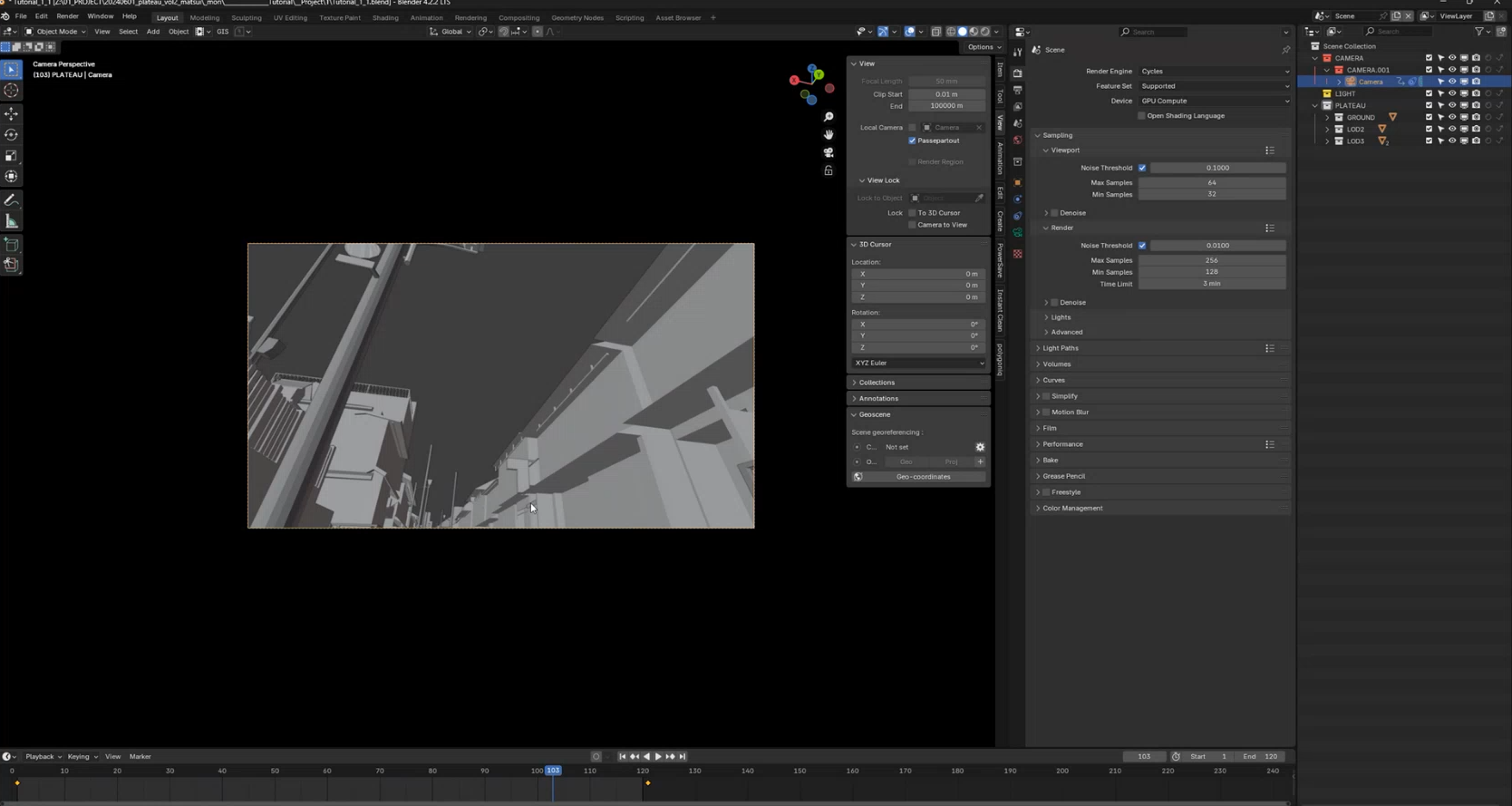Click the viewport zoom magnifier icon
The width and height of the screenshot is (1512, 806).
[829, 117]
